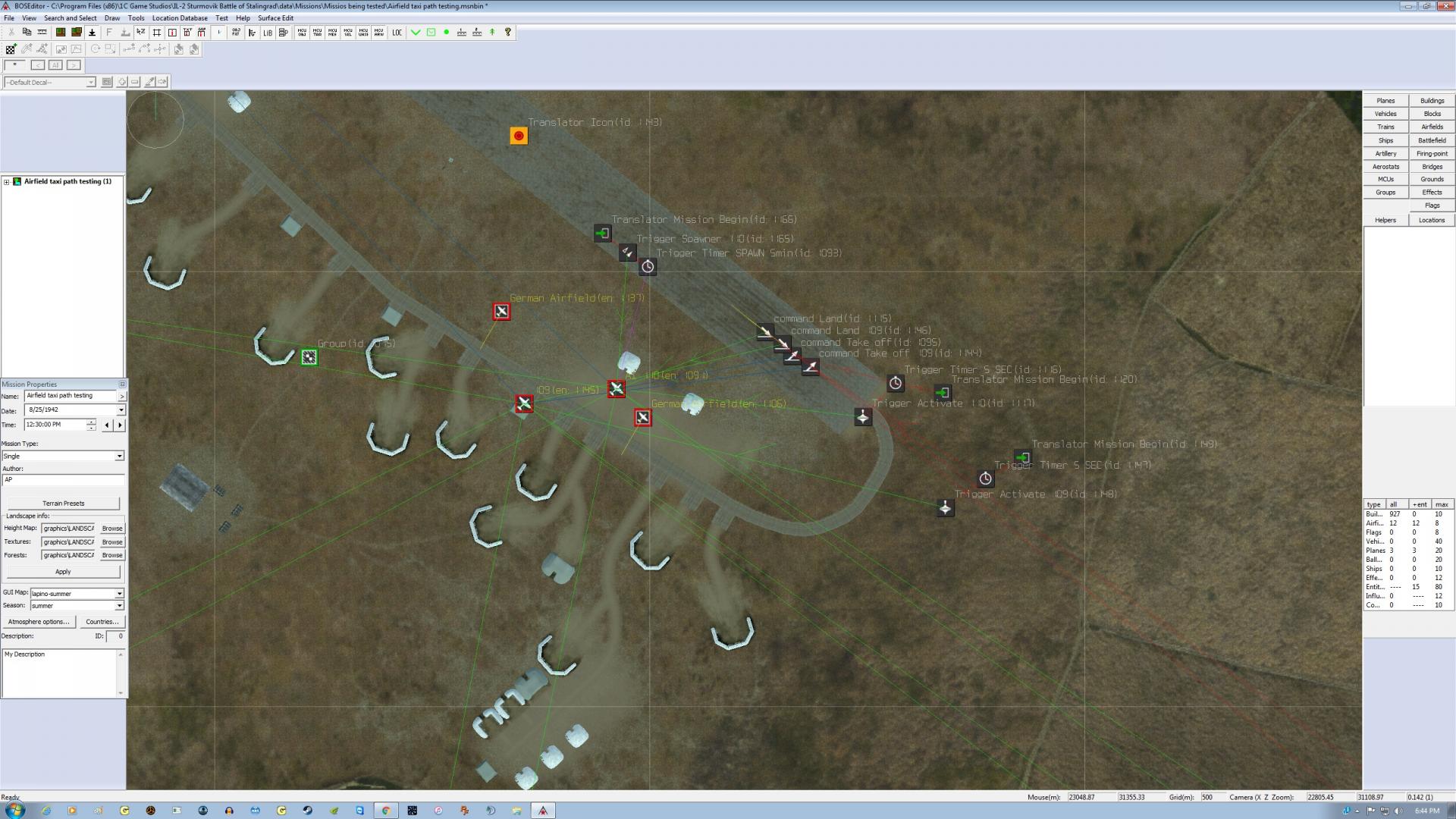1456x819 pixels.
Task: Click the eyedropper decal picker icon
Action: 149,82
